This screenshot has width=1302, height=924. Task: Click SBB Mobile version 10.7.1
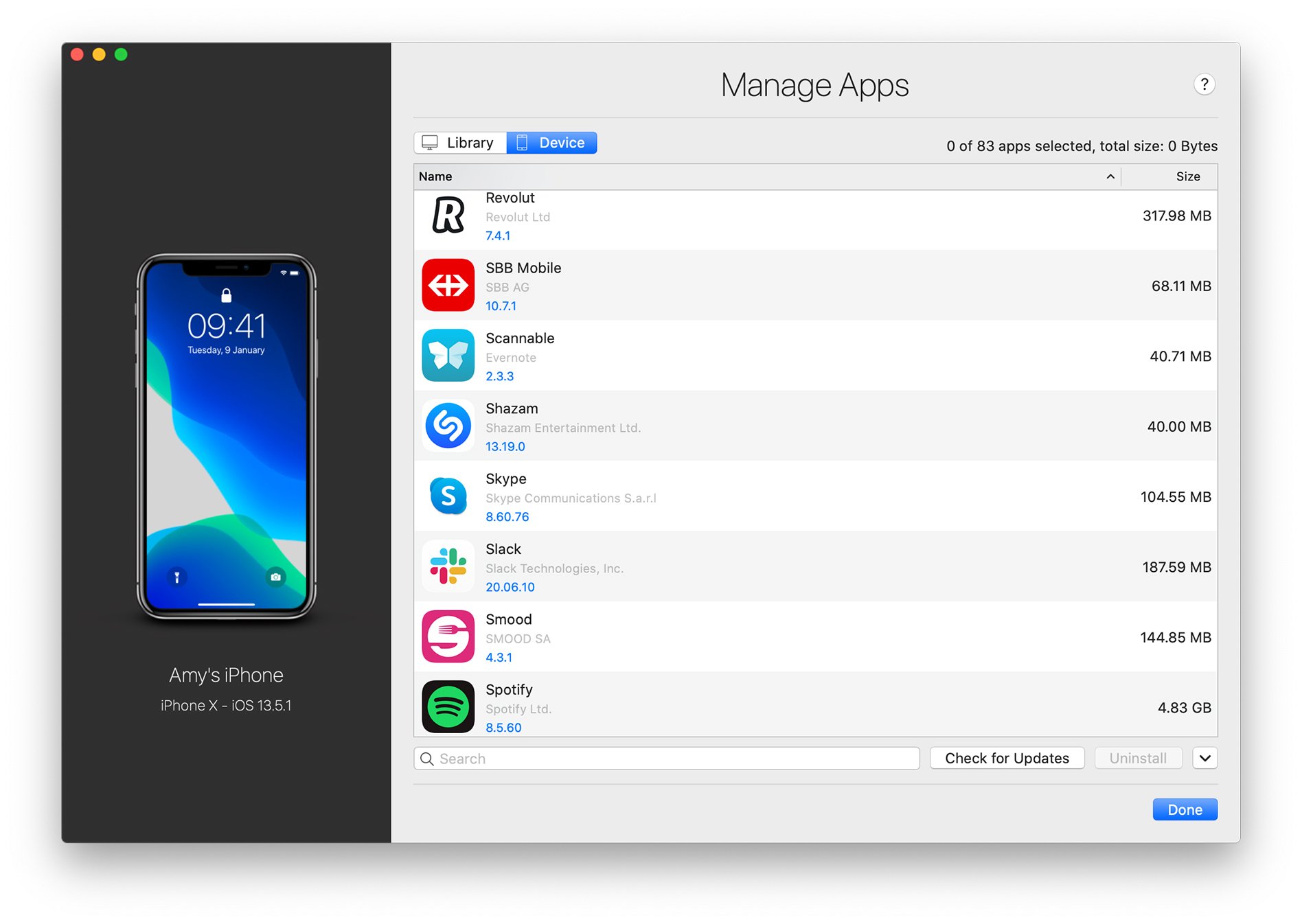pyautogui.click(x=501, y=305)
